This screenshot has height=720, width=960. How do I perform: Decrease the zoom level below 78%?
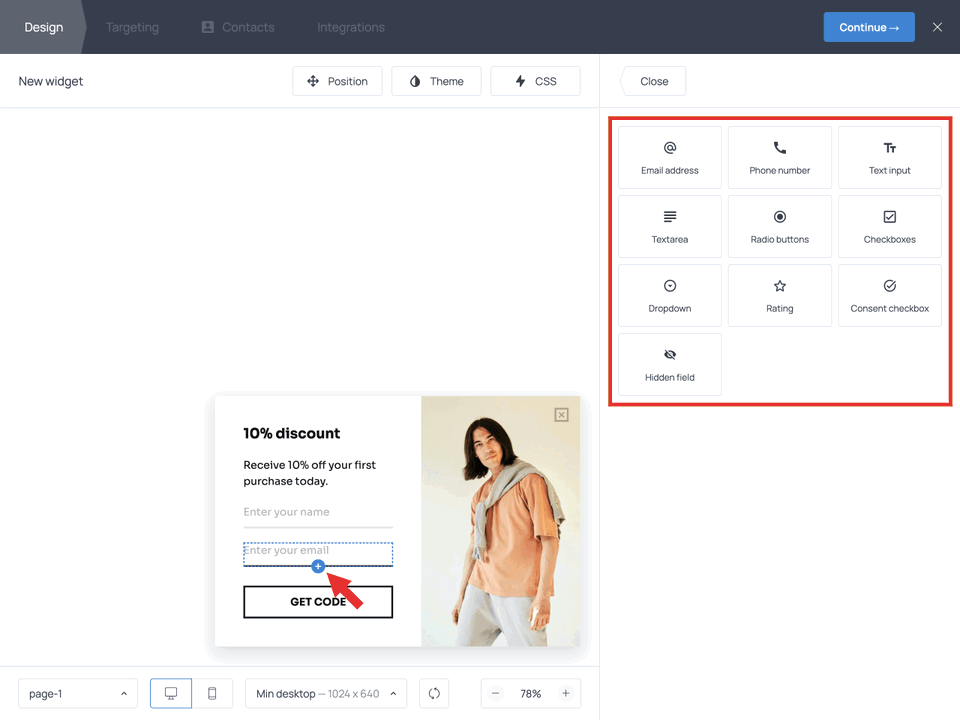tap(495, 693)
